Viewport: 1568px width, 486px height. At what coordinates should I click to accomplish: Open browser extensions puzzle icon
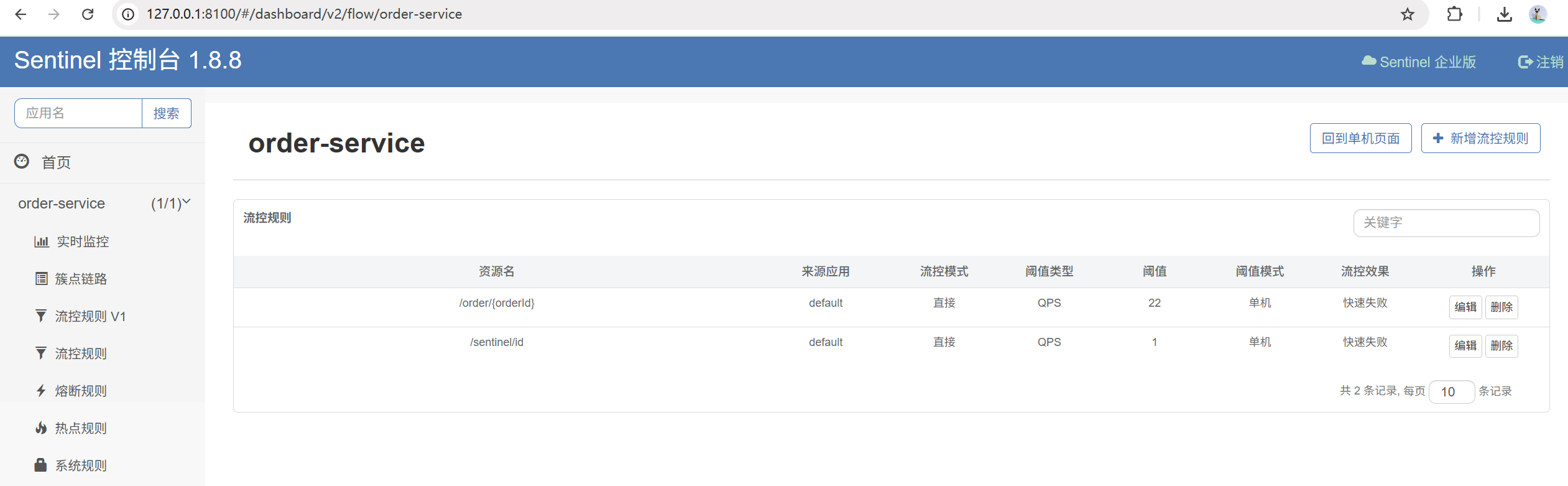click(1455, 14)
